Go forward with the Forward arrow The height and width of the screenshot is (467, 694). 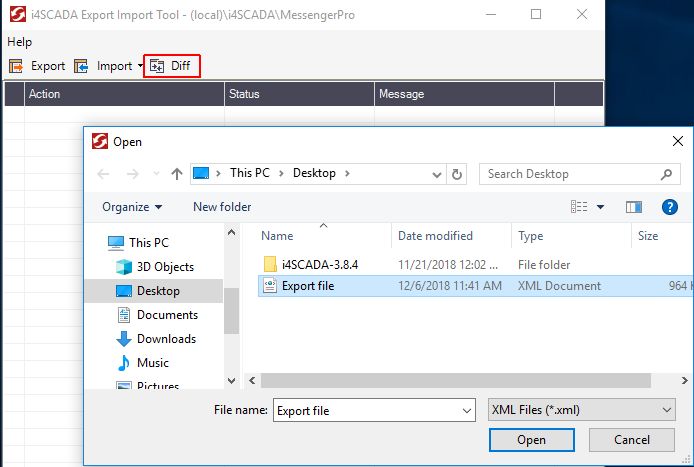(132, 174)
